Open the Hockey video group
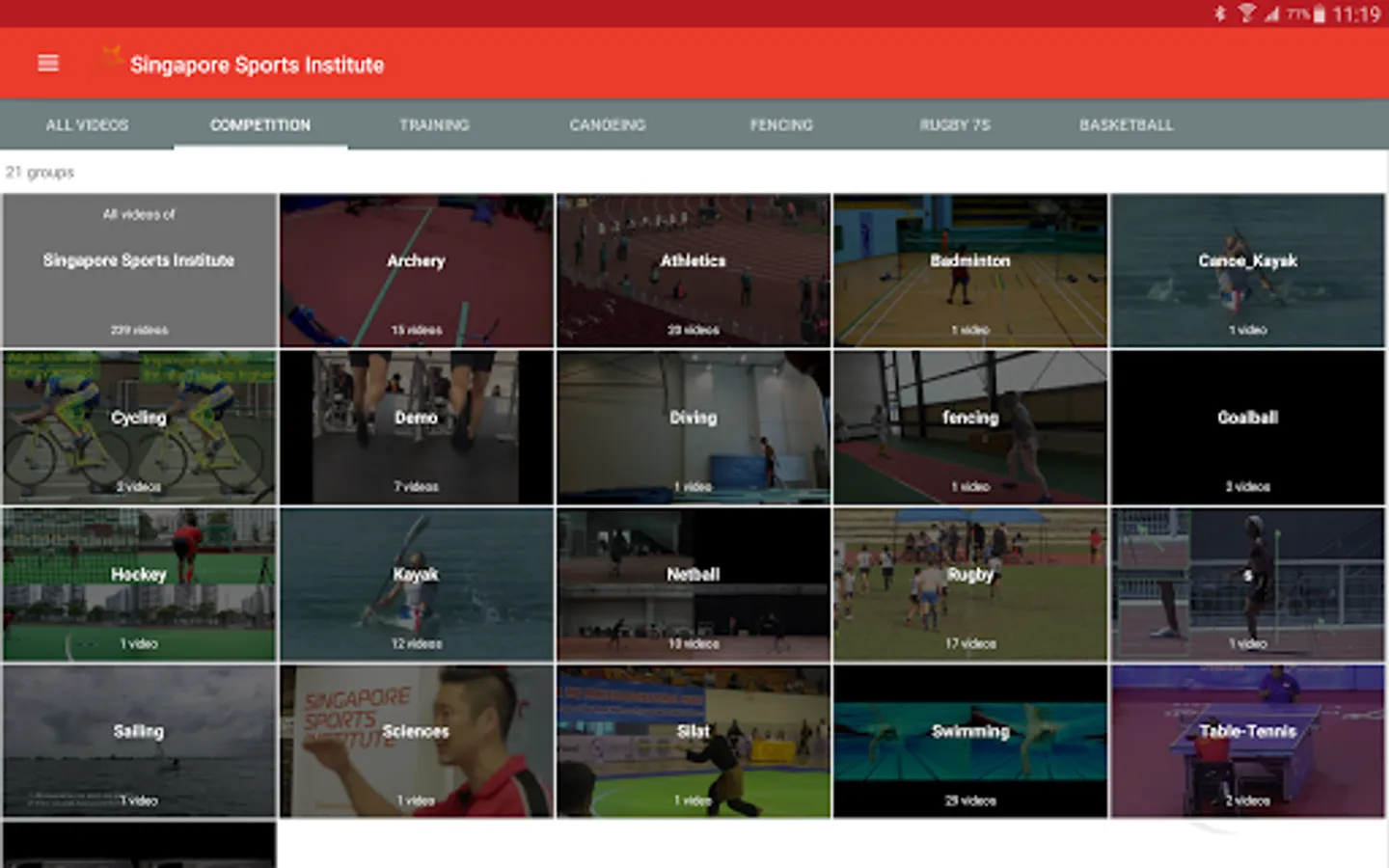 (x=139, y=584)
